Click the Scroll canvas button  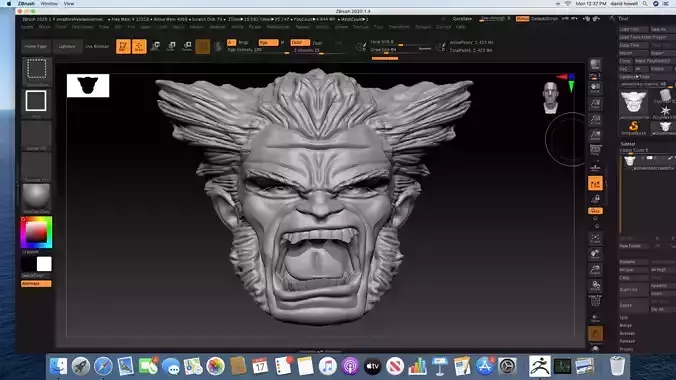pos(595,88)
